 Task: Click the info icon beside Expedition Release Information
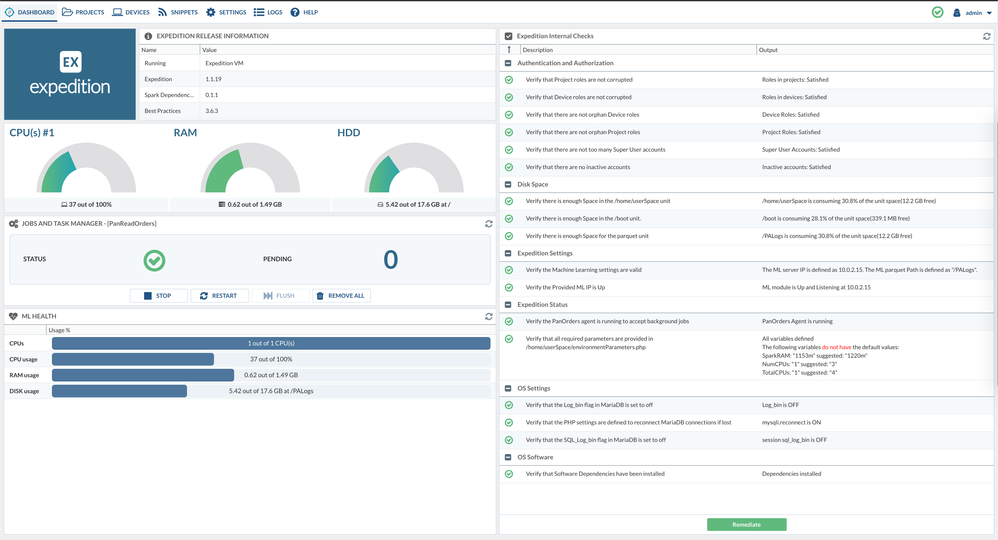tap(148, 36)
